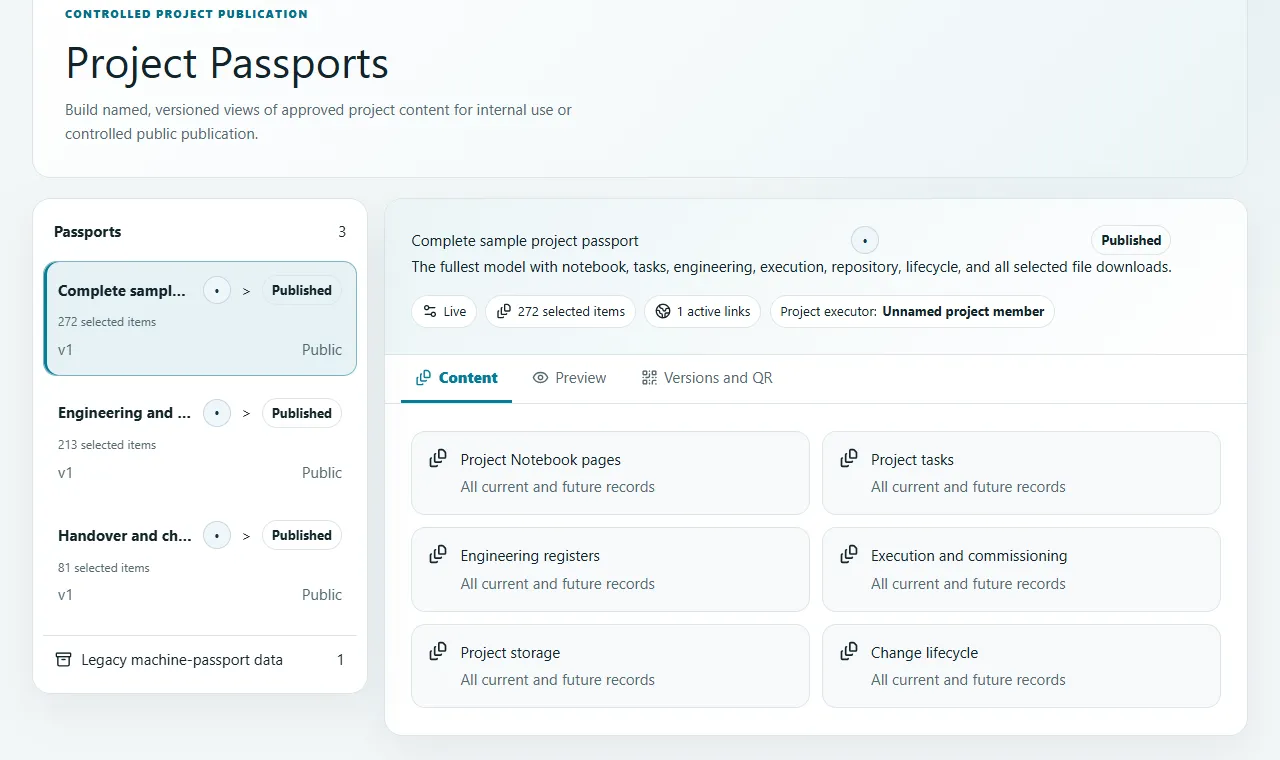
Task: Click the dot button on Handover passport row
Action: point(217,535)
